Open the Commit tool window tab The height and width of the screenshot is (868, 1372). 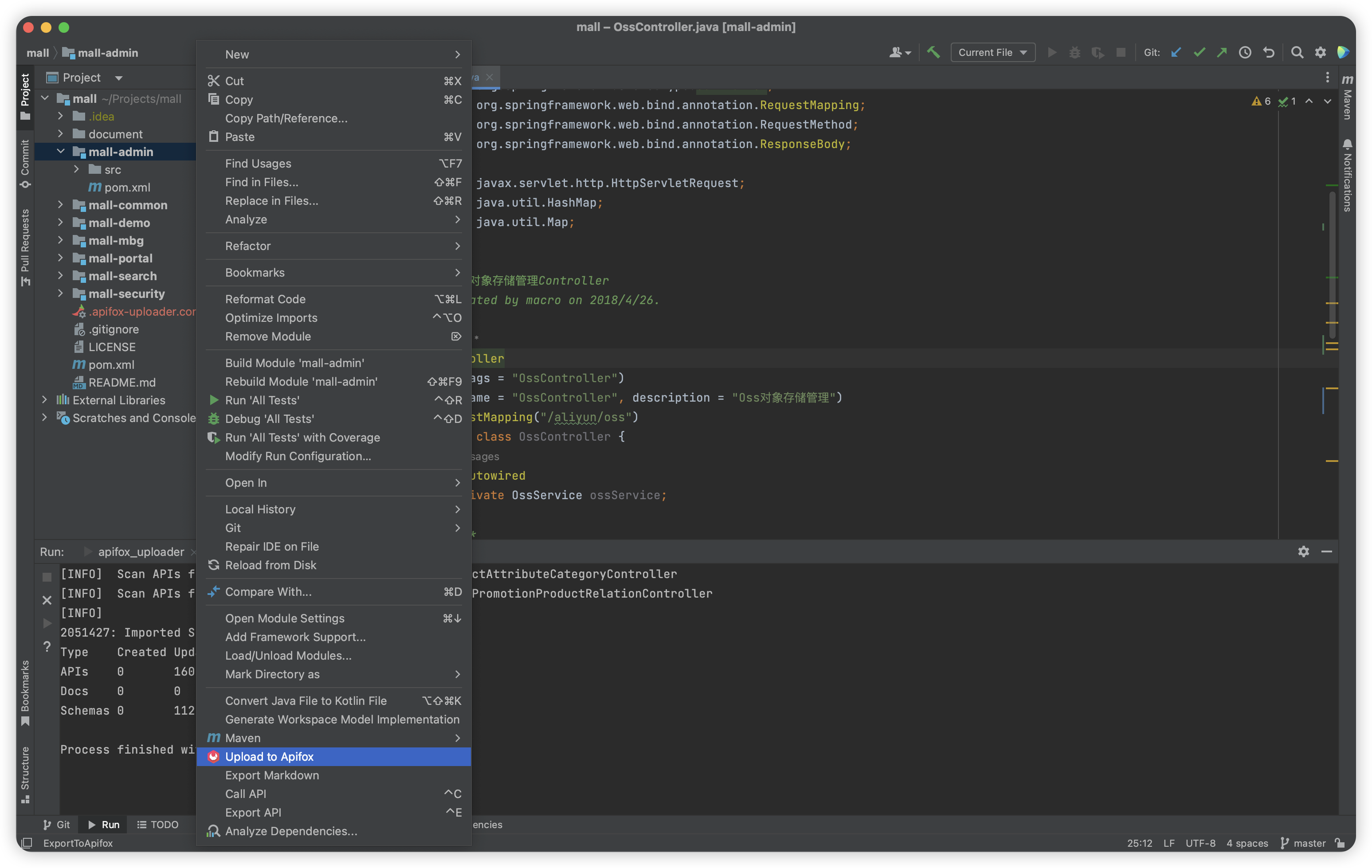(x=25, y=164)
